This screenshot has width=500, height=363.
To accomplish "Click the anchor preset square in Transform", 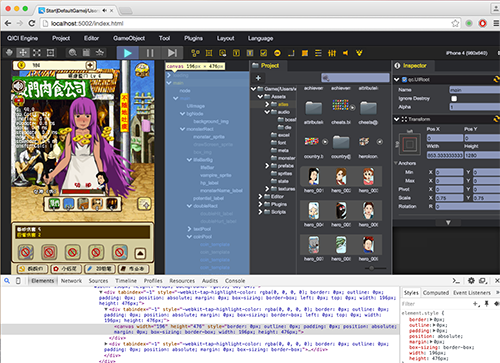I will 410,145.
